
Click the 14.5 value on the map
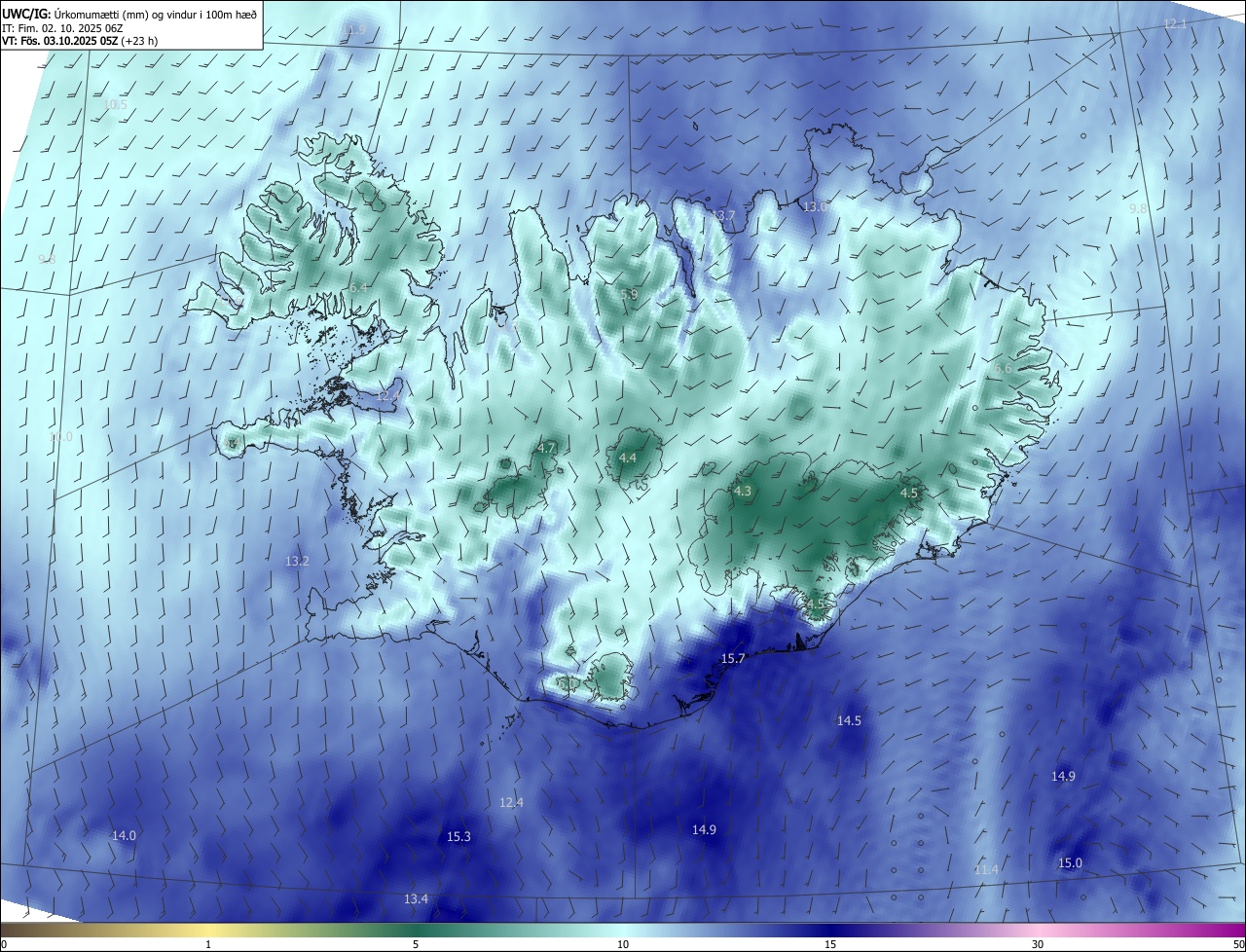point(849,721)
